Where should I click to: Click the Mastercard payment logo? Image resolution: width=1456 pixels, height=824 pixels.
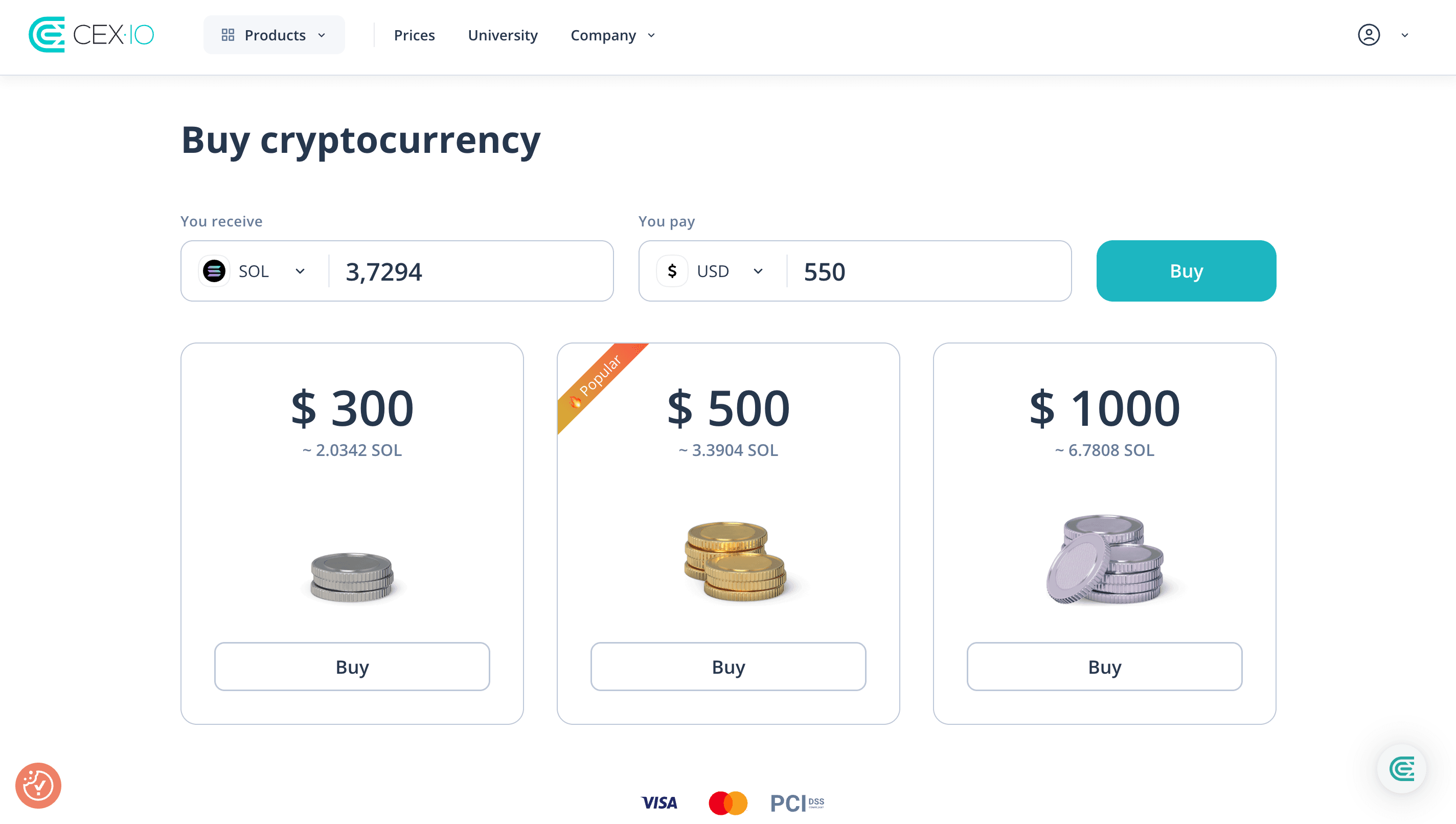(x=727, y=803)
